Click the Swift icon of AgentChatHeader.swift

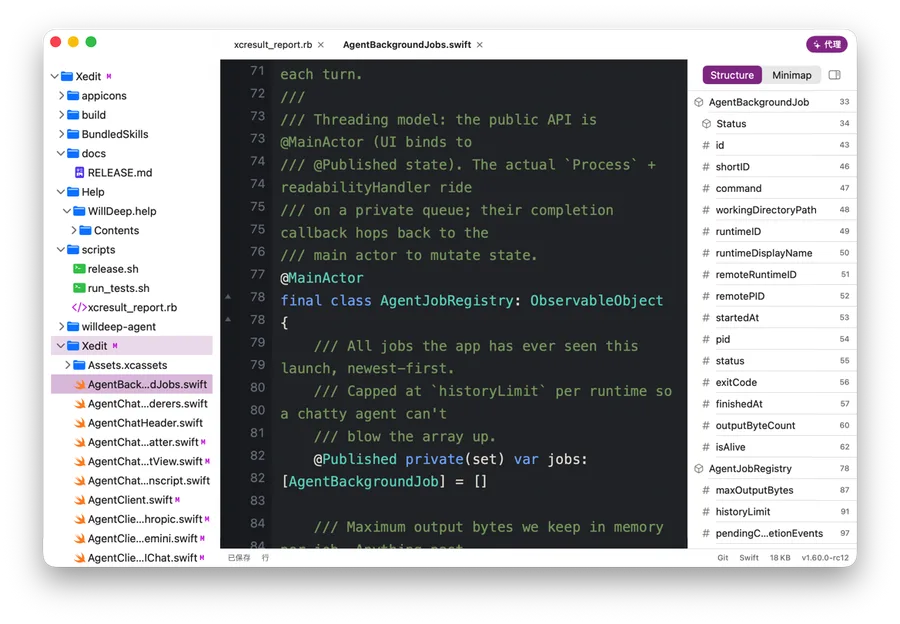[x=80, y=423]
